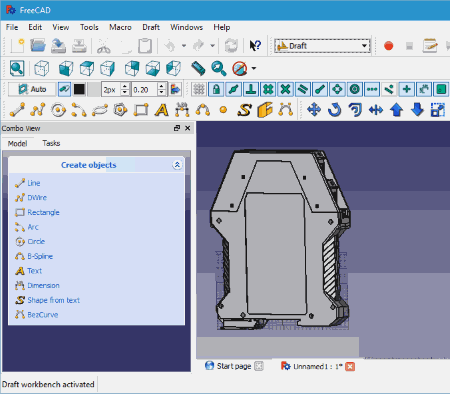Toggle the snap grid display
Viewport: 450px width, 394px height.
[x=199, y=89]
